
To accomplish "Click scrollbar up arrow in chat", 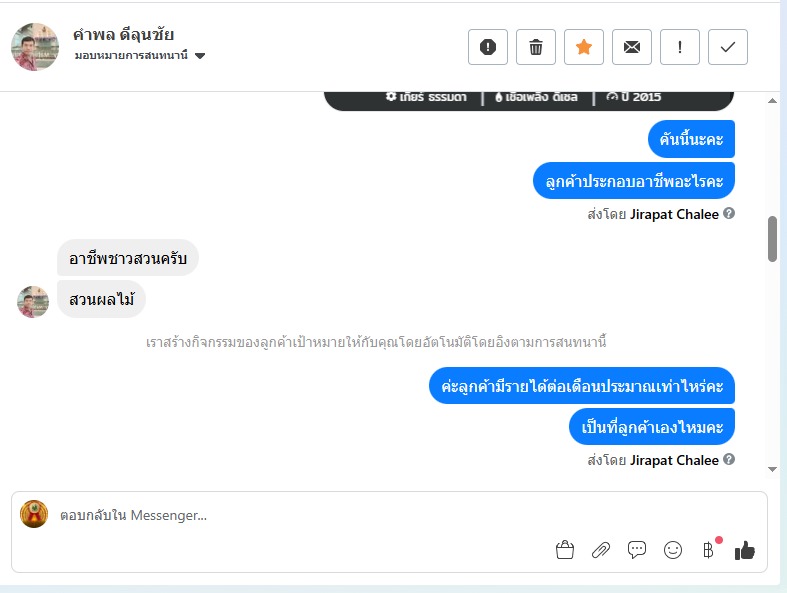I will click(x=772, y=101).
